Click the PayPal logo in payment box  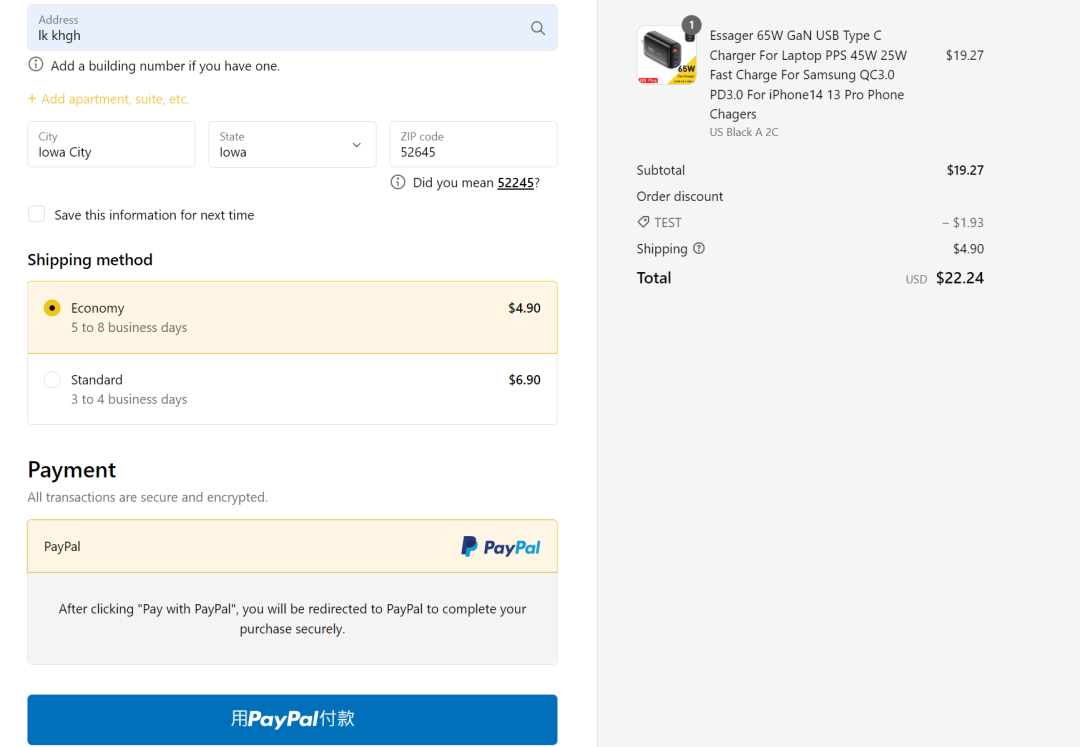[x=500, y=547]
